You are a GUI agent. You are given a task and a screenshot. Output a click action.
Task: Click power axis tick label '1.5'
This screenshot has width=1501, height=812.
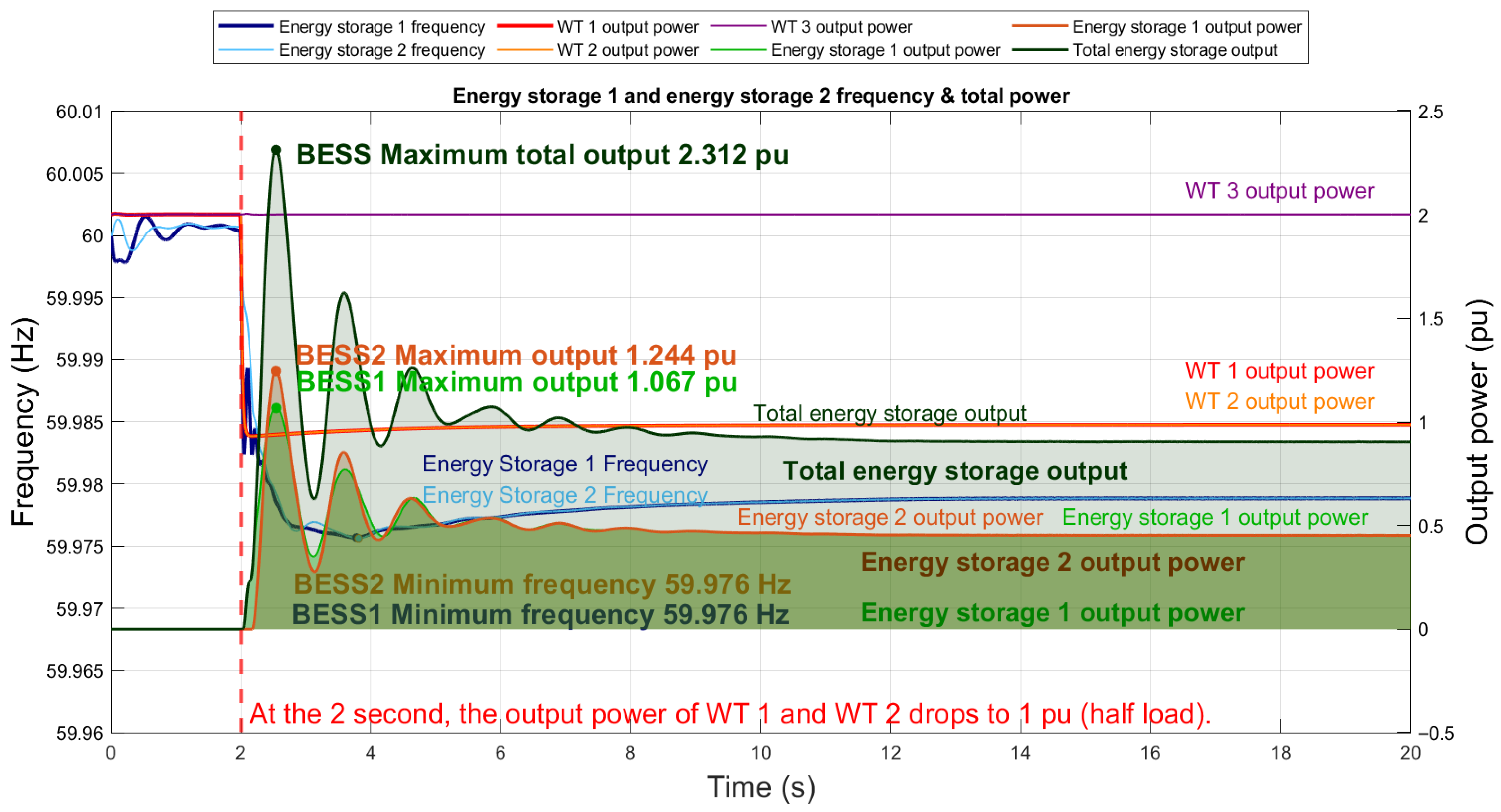point(1430,319)
